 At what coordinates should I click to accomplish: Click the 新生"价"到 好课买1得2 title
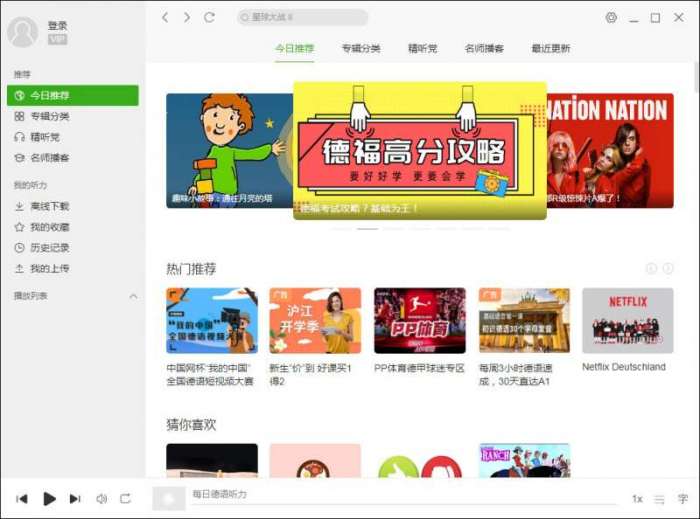(310, 375)
